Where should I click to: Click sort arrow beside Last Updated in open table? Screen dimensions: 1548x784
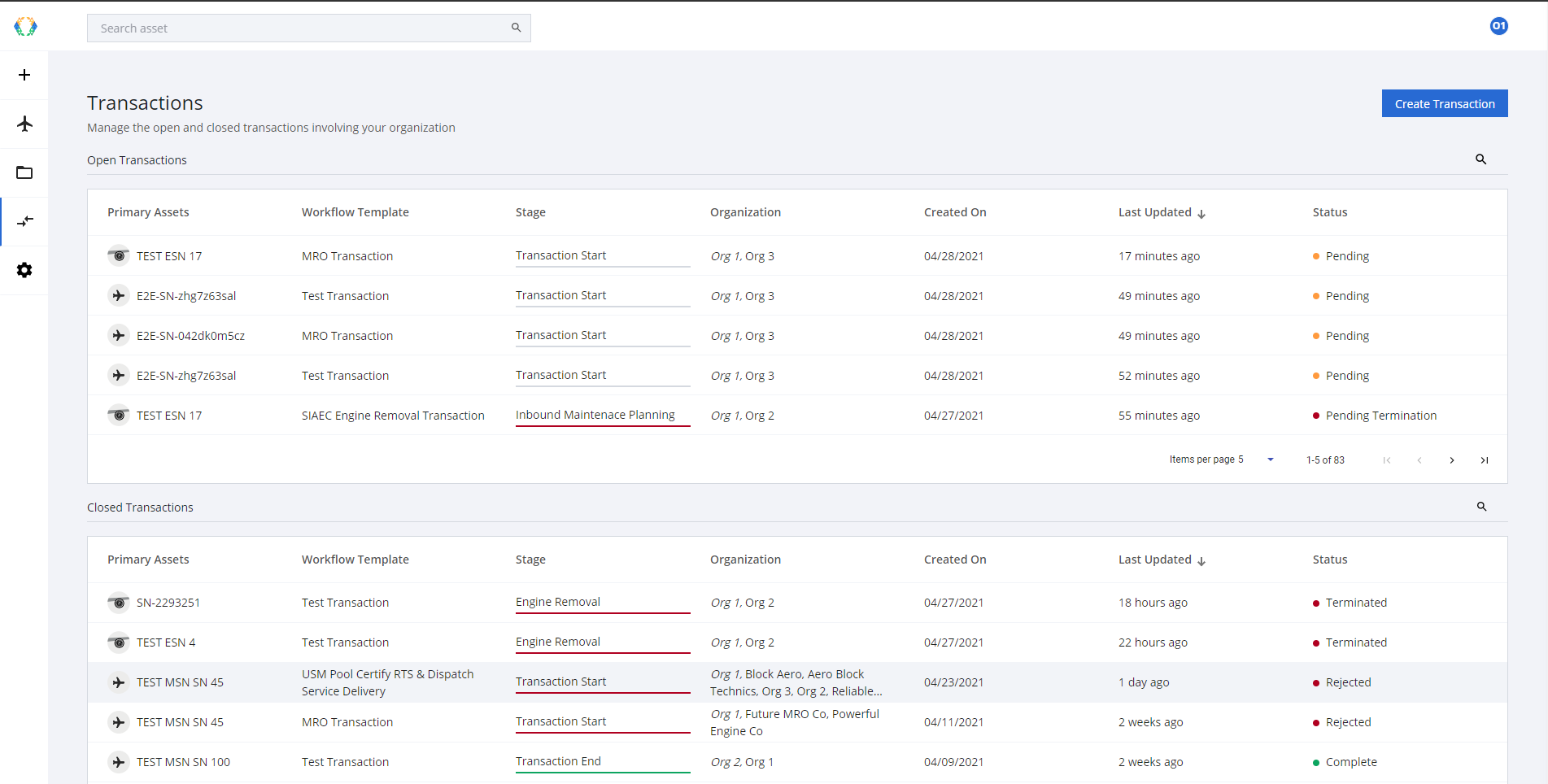[x=1201, y=213]
